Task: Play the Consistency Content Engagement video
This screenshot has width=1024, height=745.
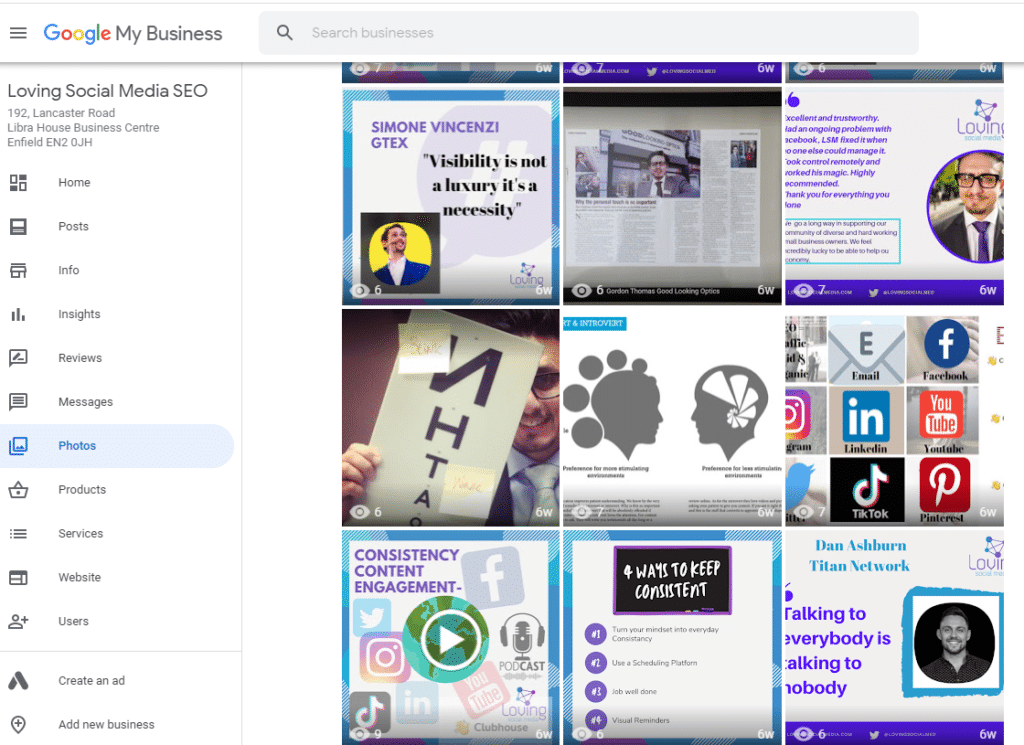Action: pos(451,639)
